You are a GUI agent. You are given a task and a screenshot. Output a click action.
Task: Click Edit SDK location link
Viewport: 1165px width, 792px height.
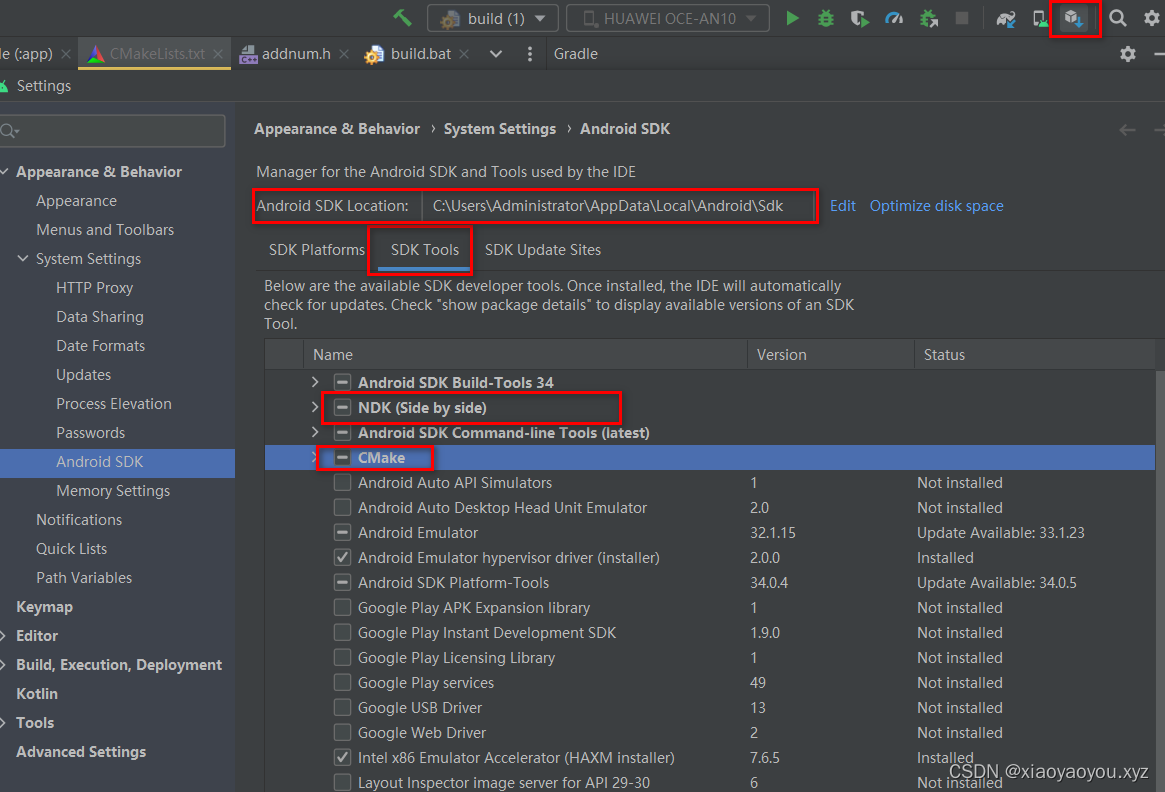click(843, 206)
